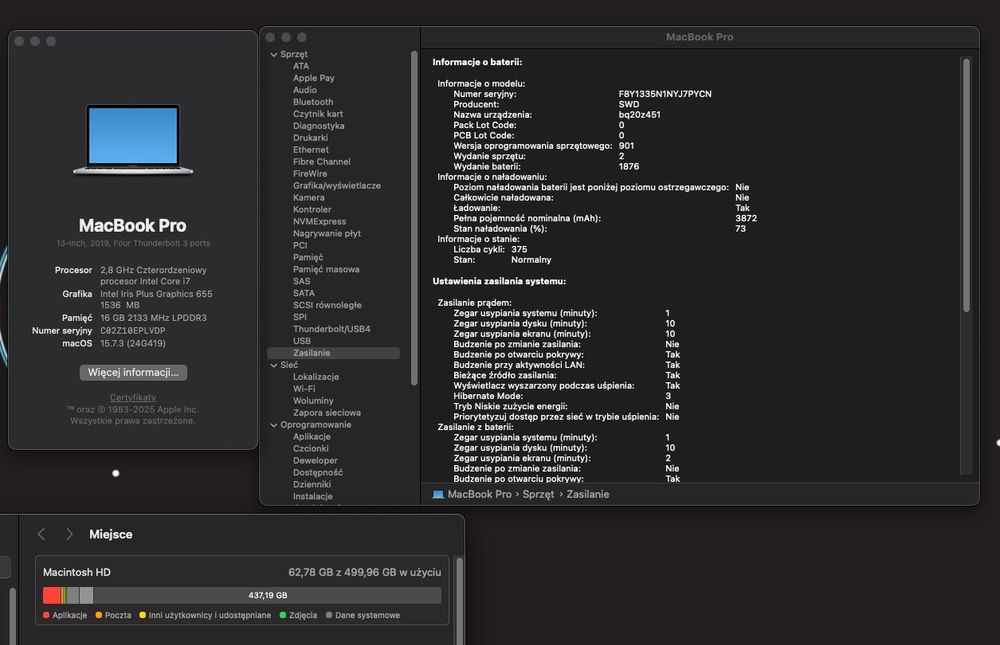Click Macintosh HD volume name
The width and height of the screenshot is (1000, 645).
coord(77,572)
